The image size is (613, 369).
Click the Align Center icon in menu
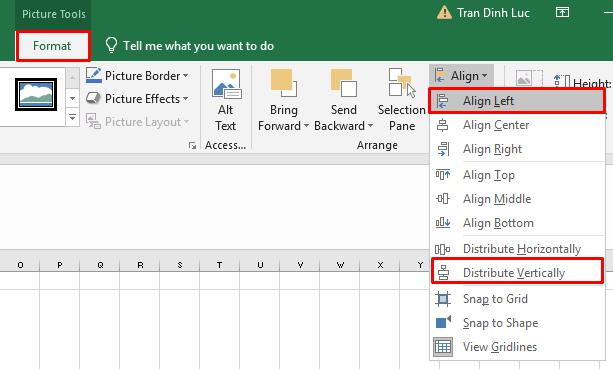pyautogui.click(x=443, y=125)
